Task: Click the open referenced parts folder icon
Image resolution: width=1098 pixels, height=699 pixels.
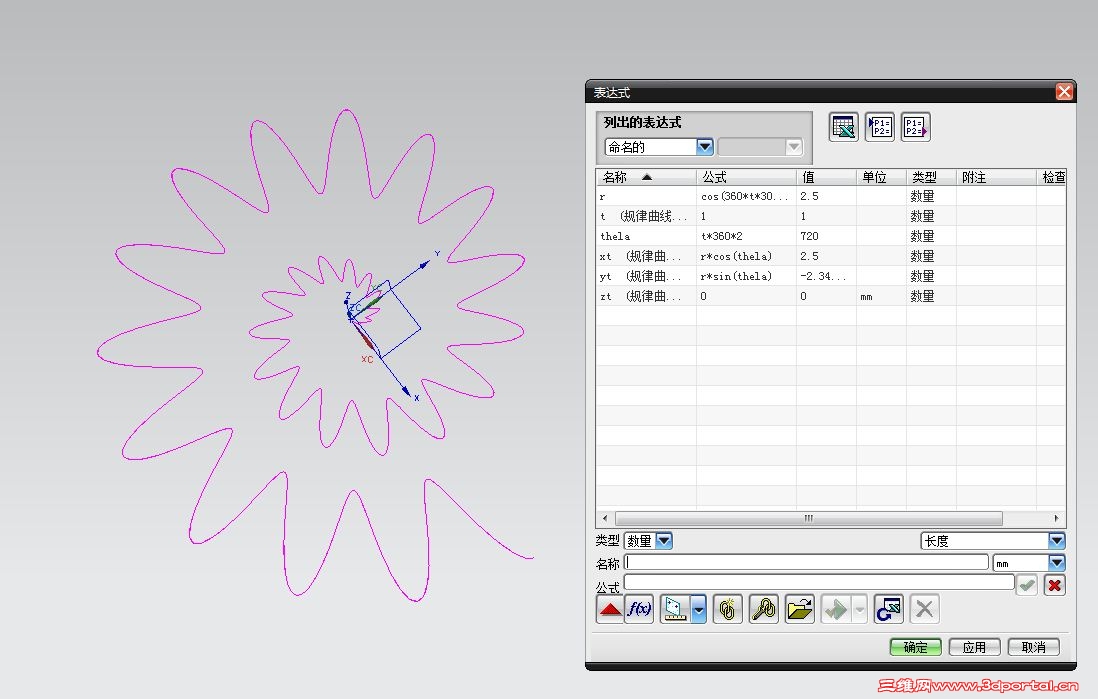Action: 800,609
